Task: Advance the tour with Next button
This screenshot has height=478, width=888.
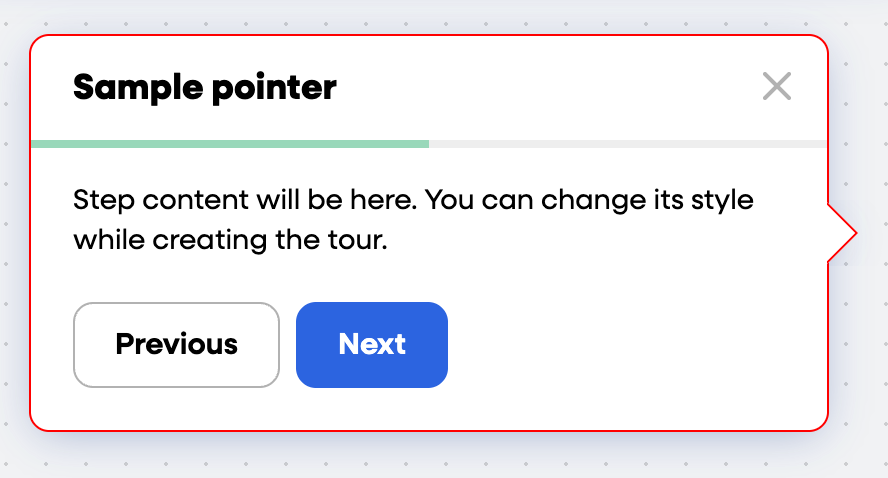Action: [x=372, y=345]
